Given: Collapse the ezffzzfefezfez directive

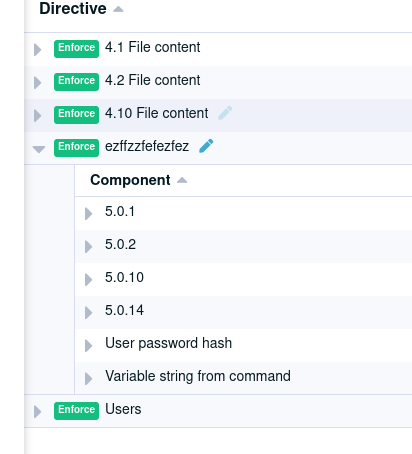Looking at the screenshot, I should pyautogui.click(x=39, y=149).
